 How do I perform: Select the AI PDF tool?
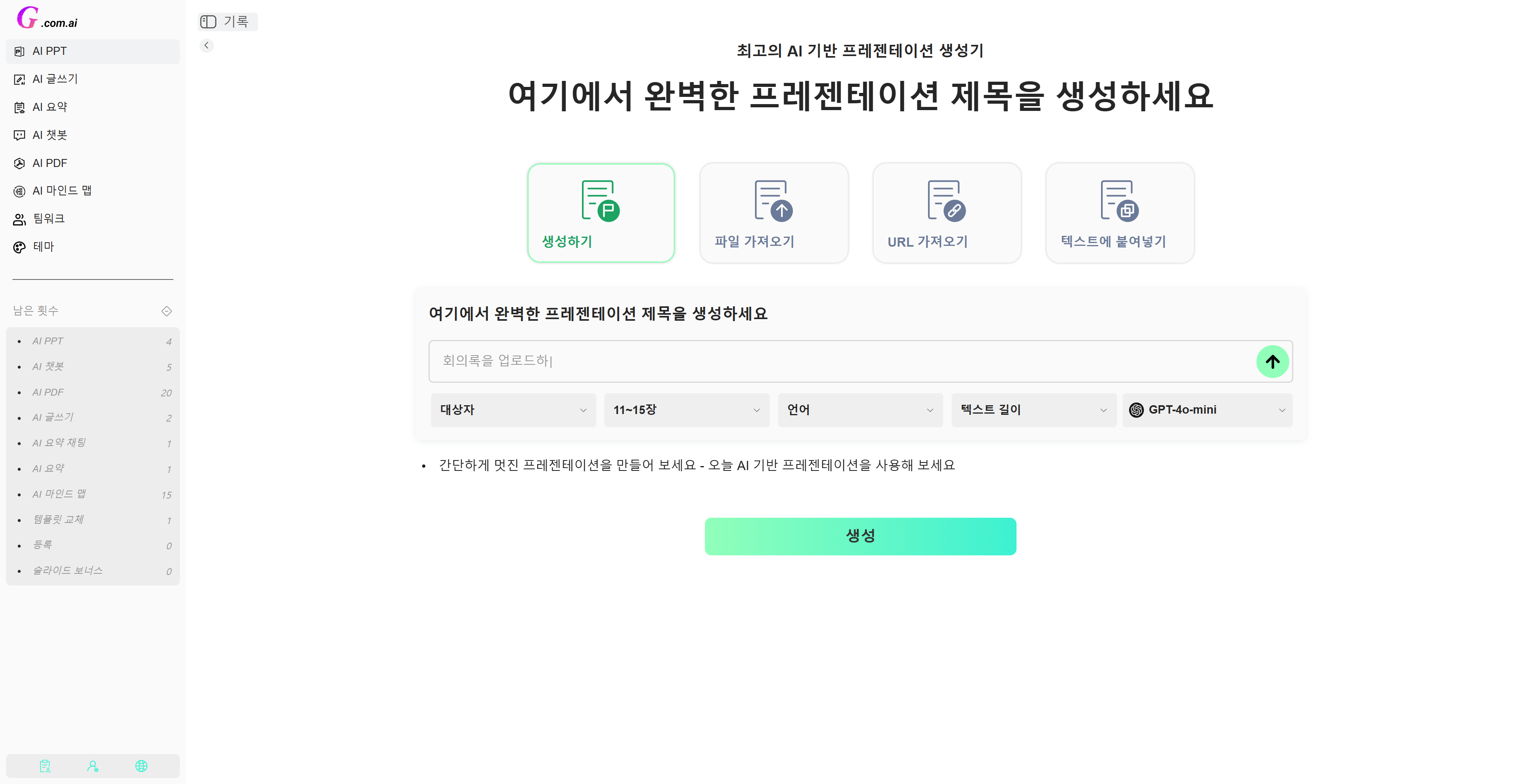tap(50, 163)
